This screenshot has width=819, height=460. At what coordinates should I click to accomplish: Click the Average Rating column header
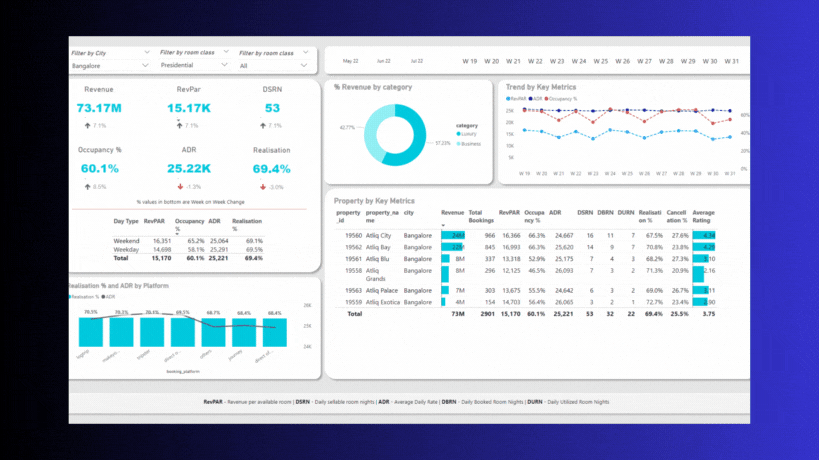pyautogui.click(x=702, y=216)
